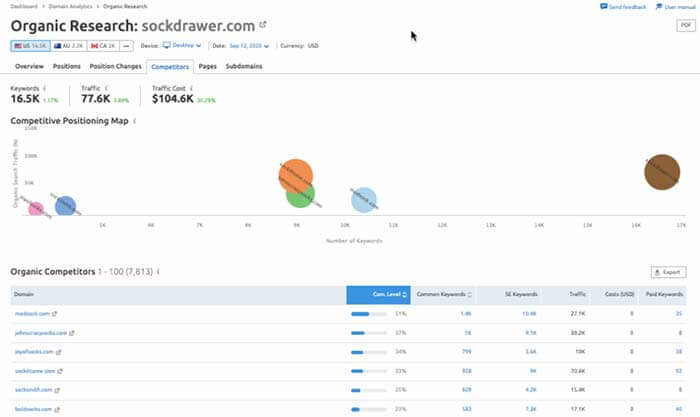The height and width of the screenshot is (417, 700).
Task: Open common keywords value for joyofsocks.com
Action: coord(467,352)
